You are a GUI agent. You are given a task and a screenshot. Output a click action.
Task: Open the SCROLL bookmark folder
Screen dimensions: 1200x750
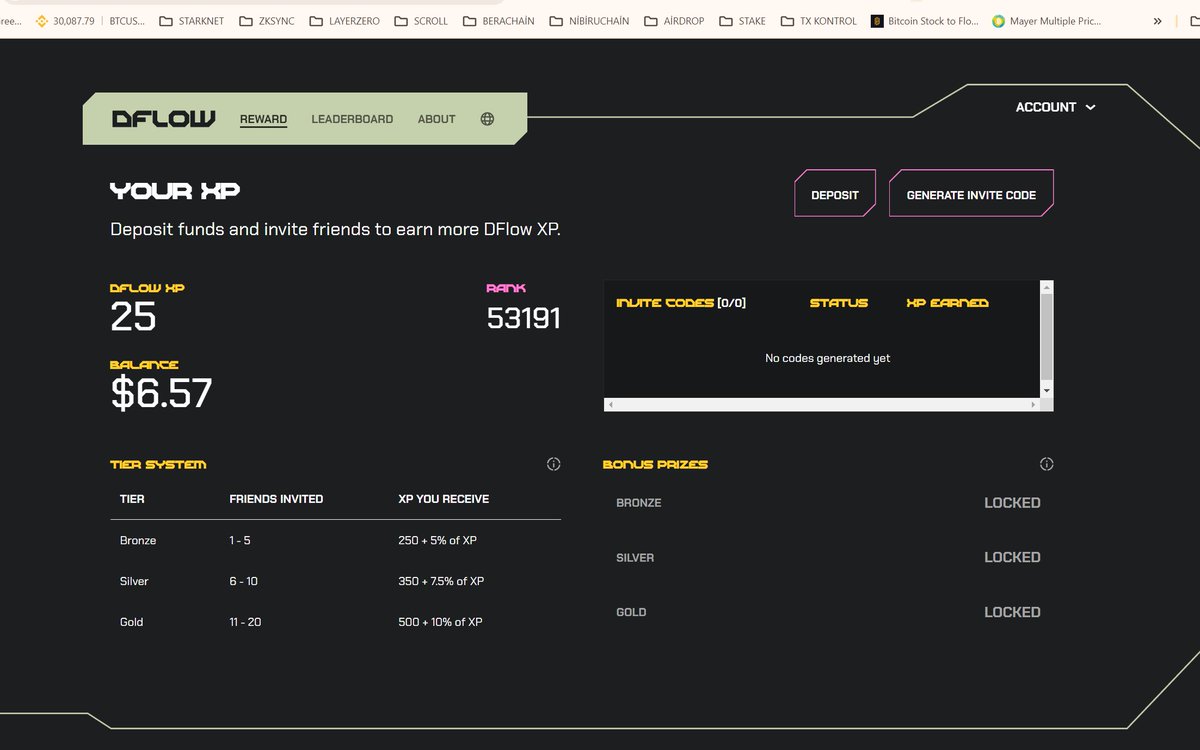[420, 21]
